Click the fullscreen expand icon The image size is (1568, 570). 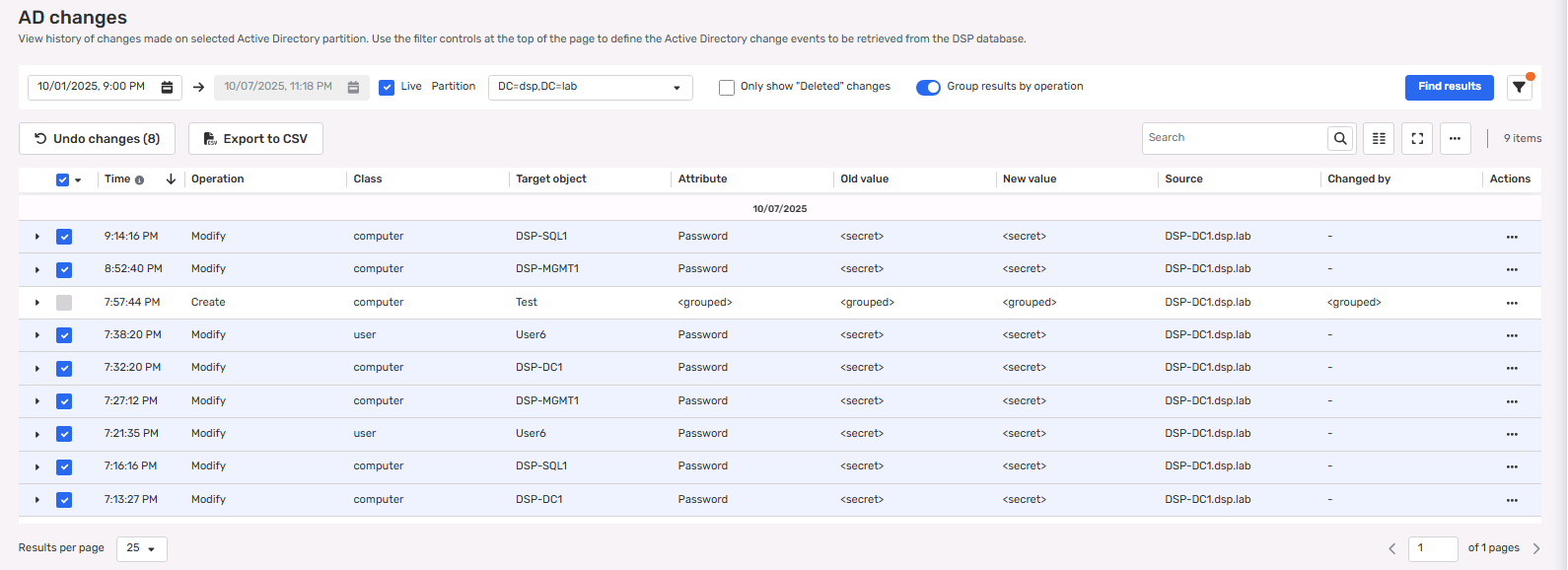1417,139
